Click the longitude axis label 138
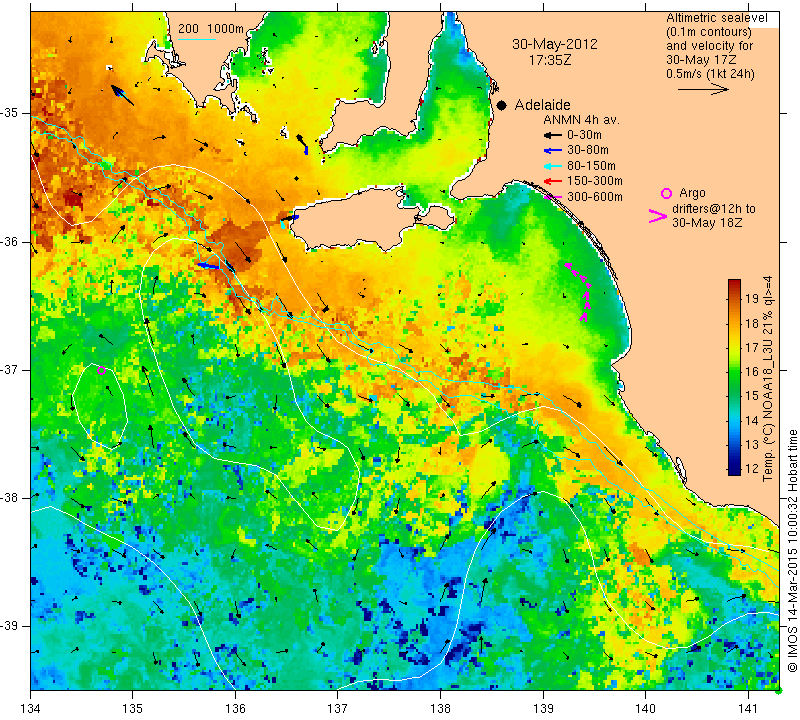800x720 pixels. coord(441,709)
